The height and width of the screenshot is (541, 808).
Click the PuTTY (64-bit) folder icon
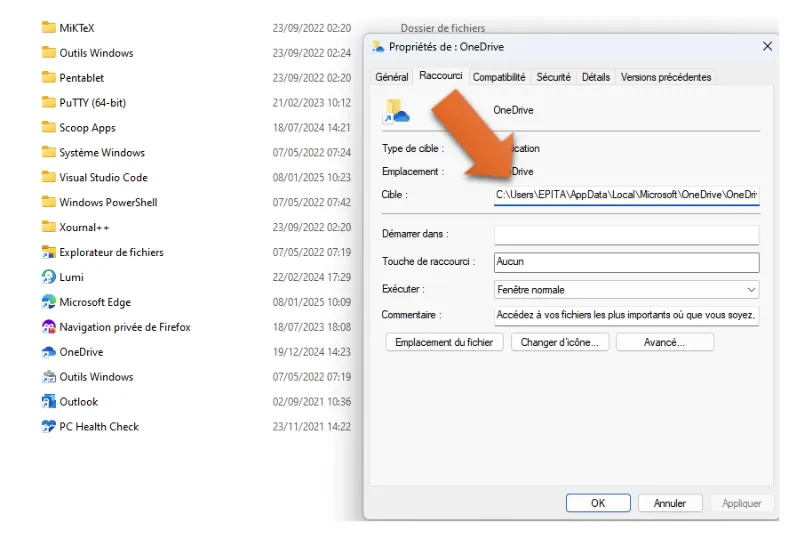[x=48, y=102]
